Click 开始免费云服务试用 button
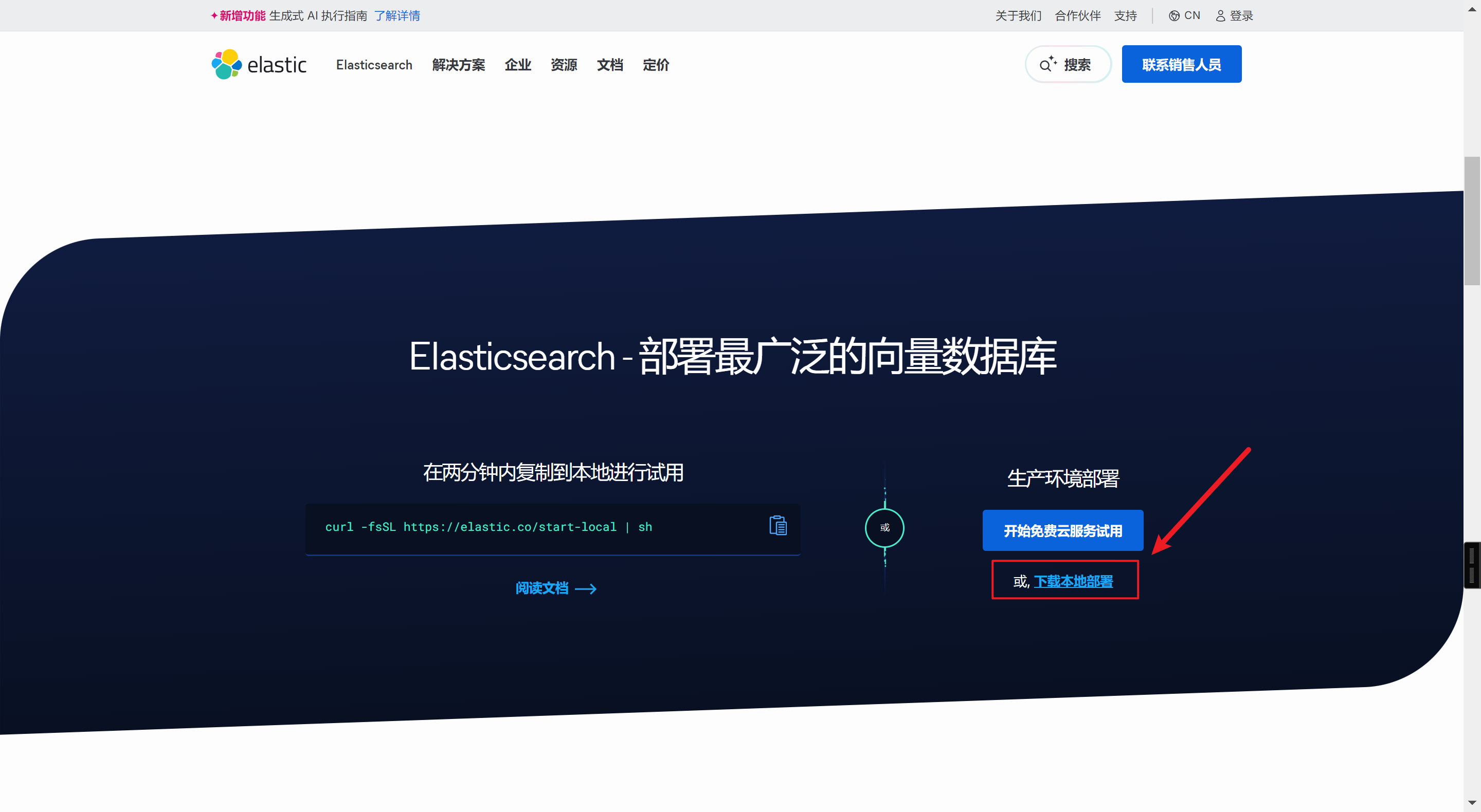The image size is (1481, 812). click(x=1062, y=530)
